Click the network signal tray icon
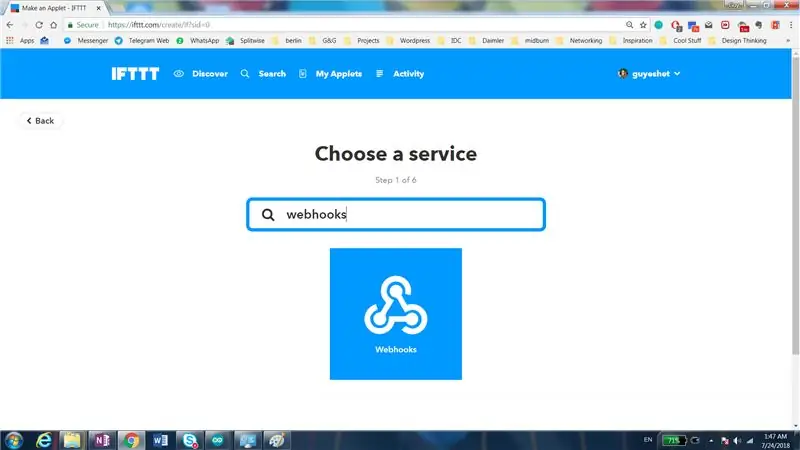The width and height of the screenshot is (800, 450). pyautogui.click(x=750, y=440)
